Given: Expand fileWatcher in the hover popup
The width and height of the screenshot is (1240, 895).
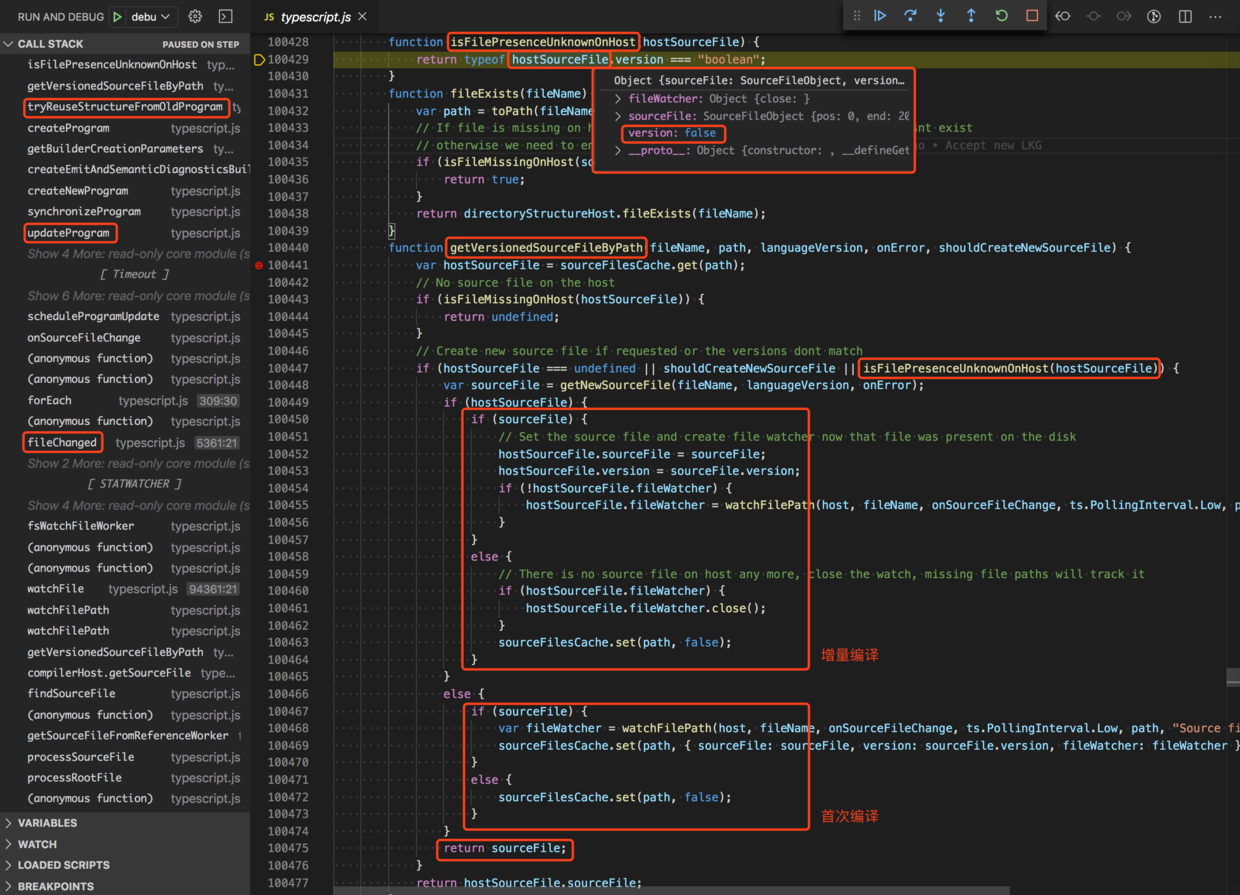Looking at the screenshot, I should pyautogui.click(x=618, y=99).
